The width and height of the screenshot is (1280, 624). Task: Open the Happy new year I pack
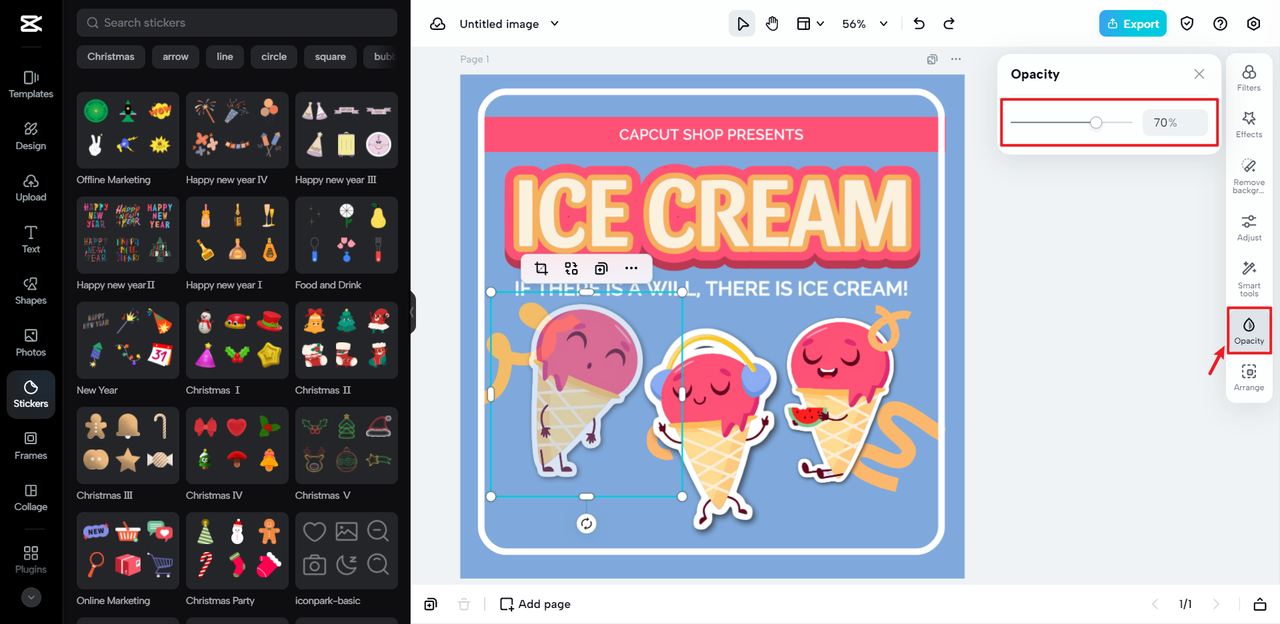(237, 244)
